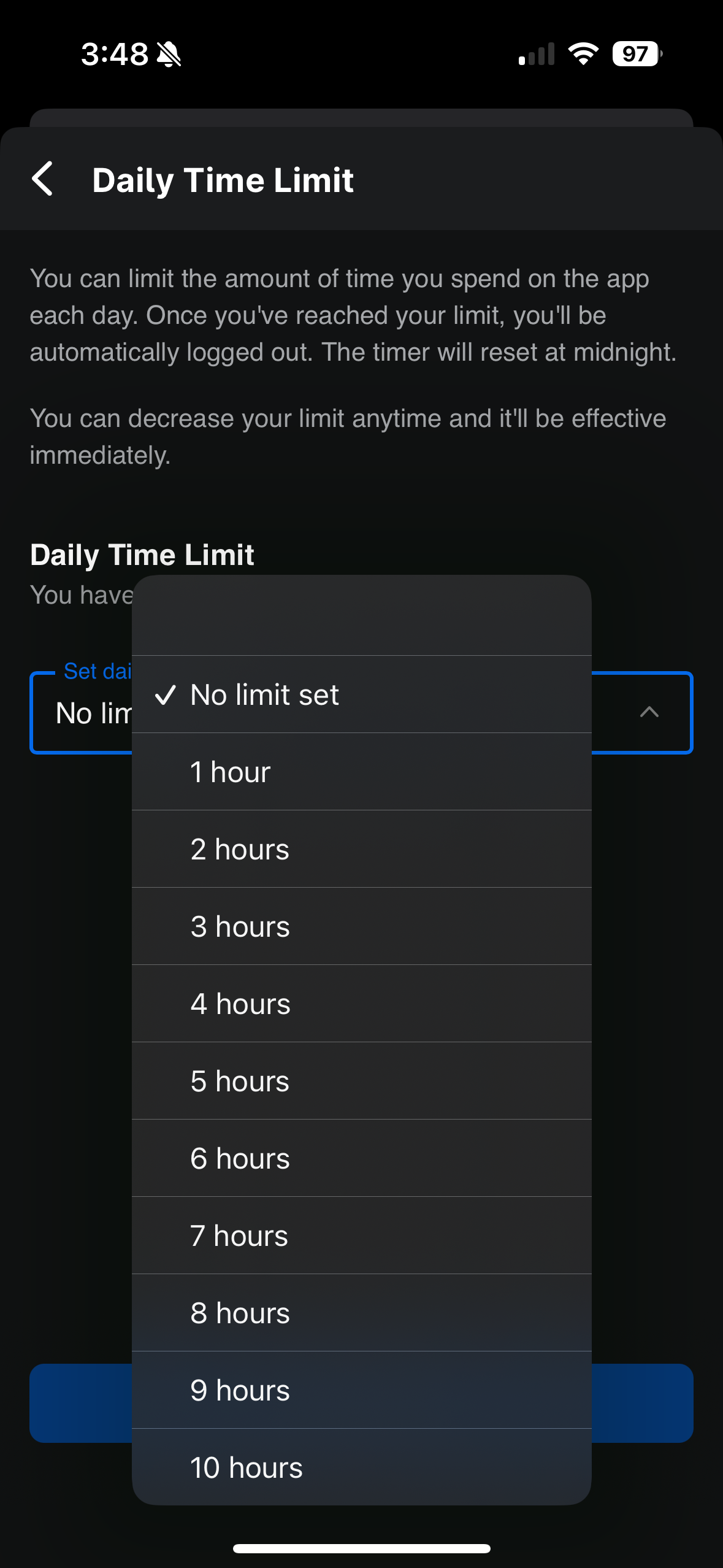The image size is (723, 1568).
Task: Tap the home indicator bar
Action: click(x=361, y=1548)
